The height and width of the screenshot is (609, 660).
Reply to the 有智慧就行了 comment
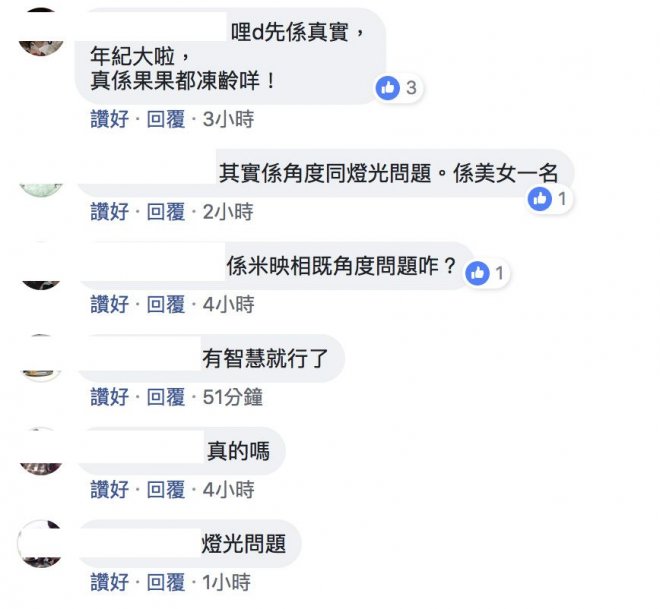(166, 397)
